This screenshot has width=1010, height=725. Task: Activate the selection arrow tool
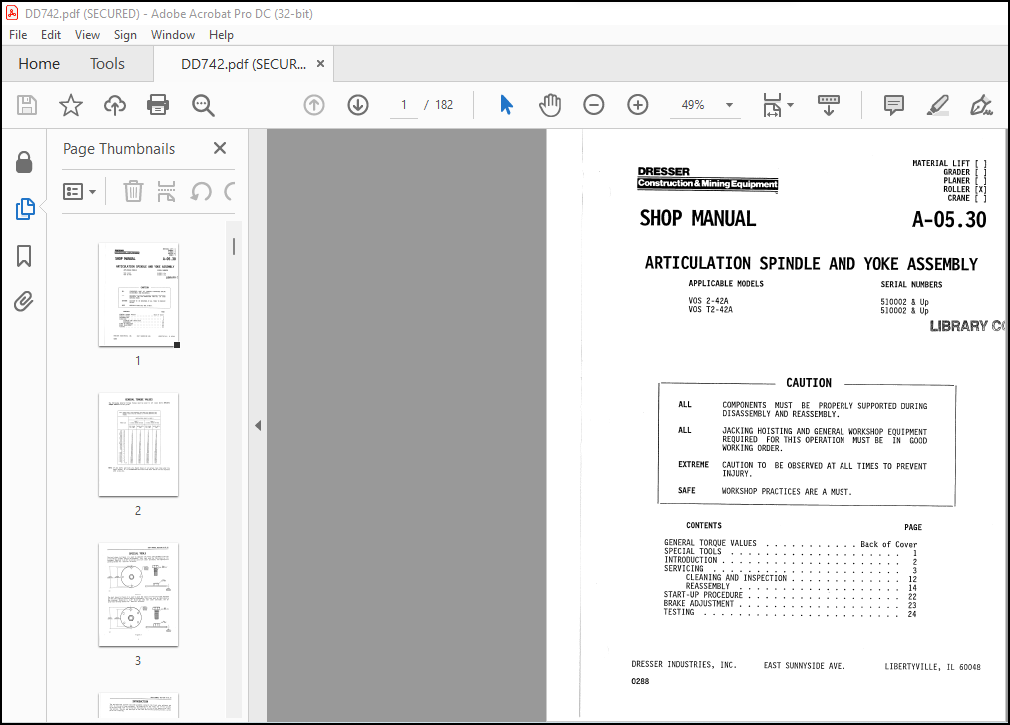[506, 105]
